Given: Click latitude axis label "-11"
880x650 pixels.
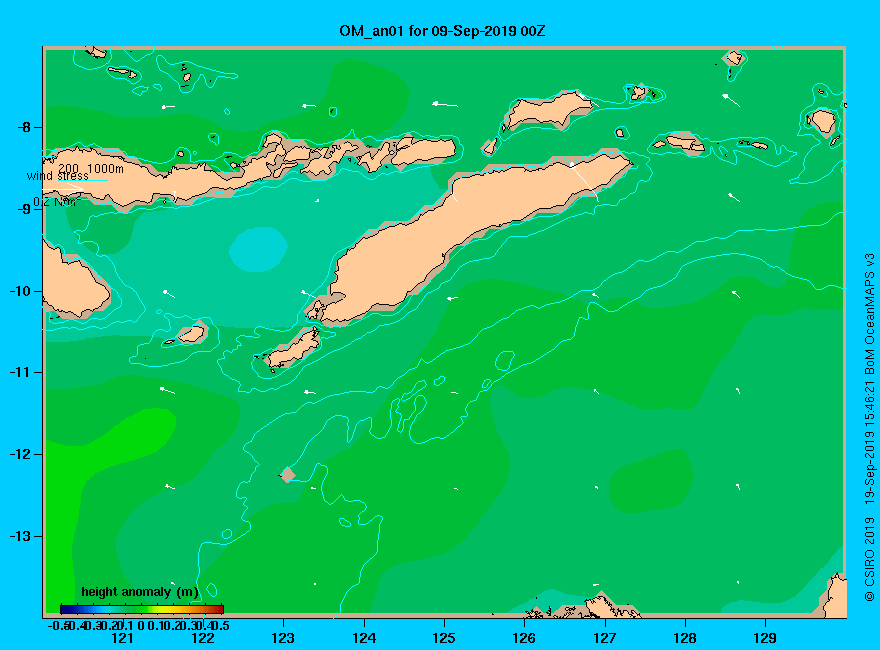Looking at the screenshot, I should (x=21, y=373).
